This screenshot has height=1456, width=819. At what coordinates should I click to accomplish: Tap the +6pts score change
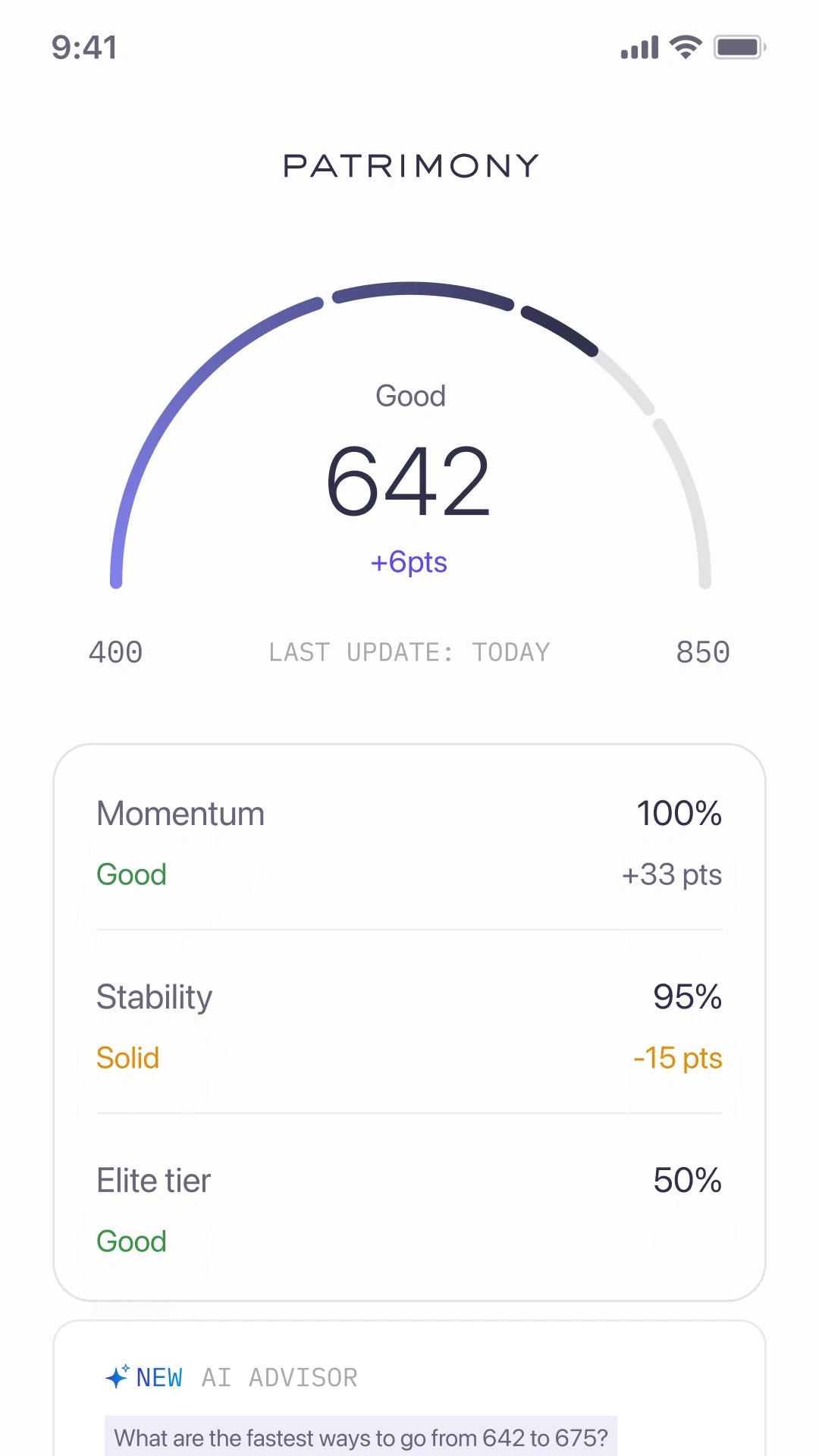click(409, 563)
